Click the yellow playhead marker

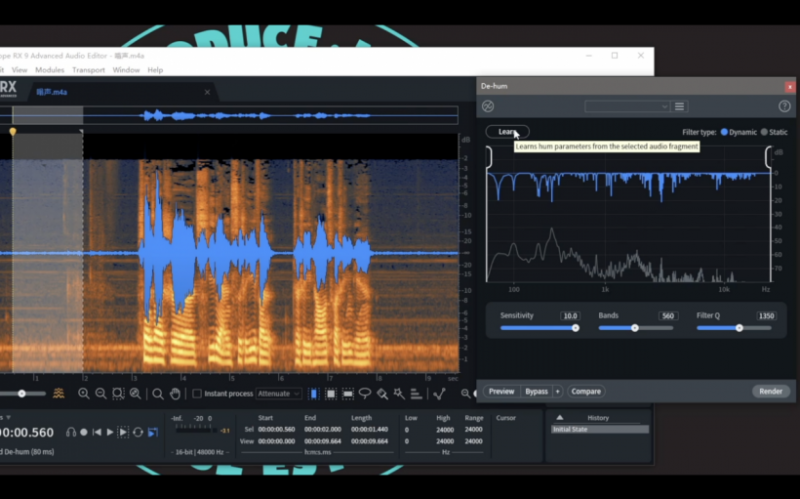[13, 132]
